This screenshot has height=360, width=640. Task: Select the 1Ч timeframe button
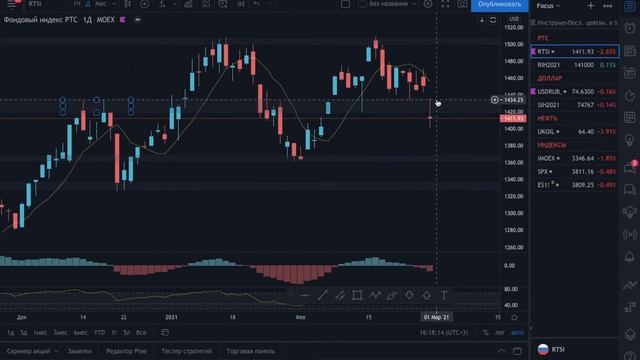(x=77, y=4)
